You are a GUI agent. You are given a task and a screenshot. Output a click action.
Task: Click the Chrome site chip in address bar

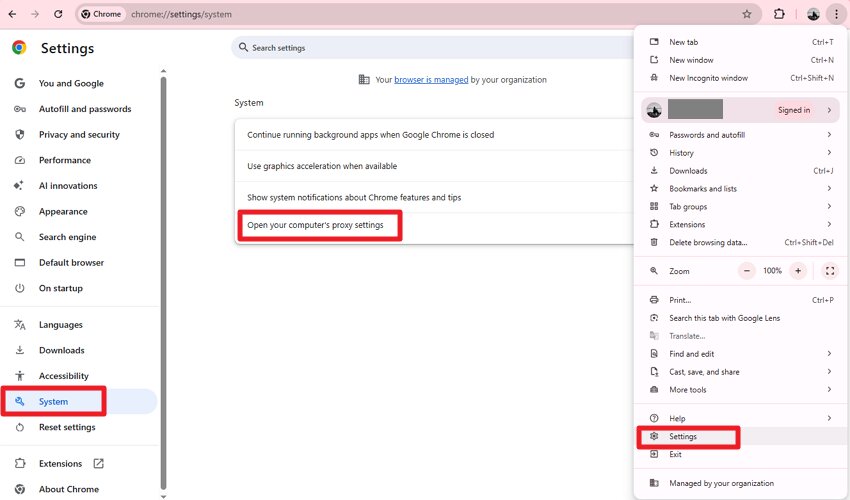pos(101,14)
